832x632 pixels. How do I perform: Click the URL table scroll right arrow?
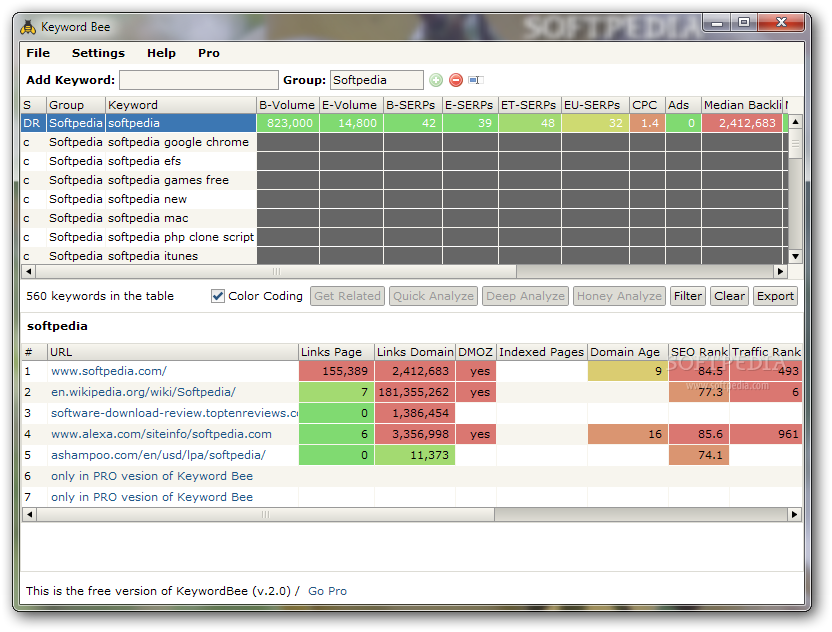coord(794,514)
